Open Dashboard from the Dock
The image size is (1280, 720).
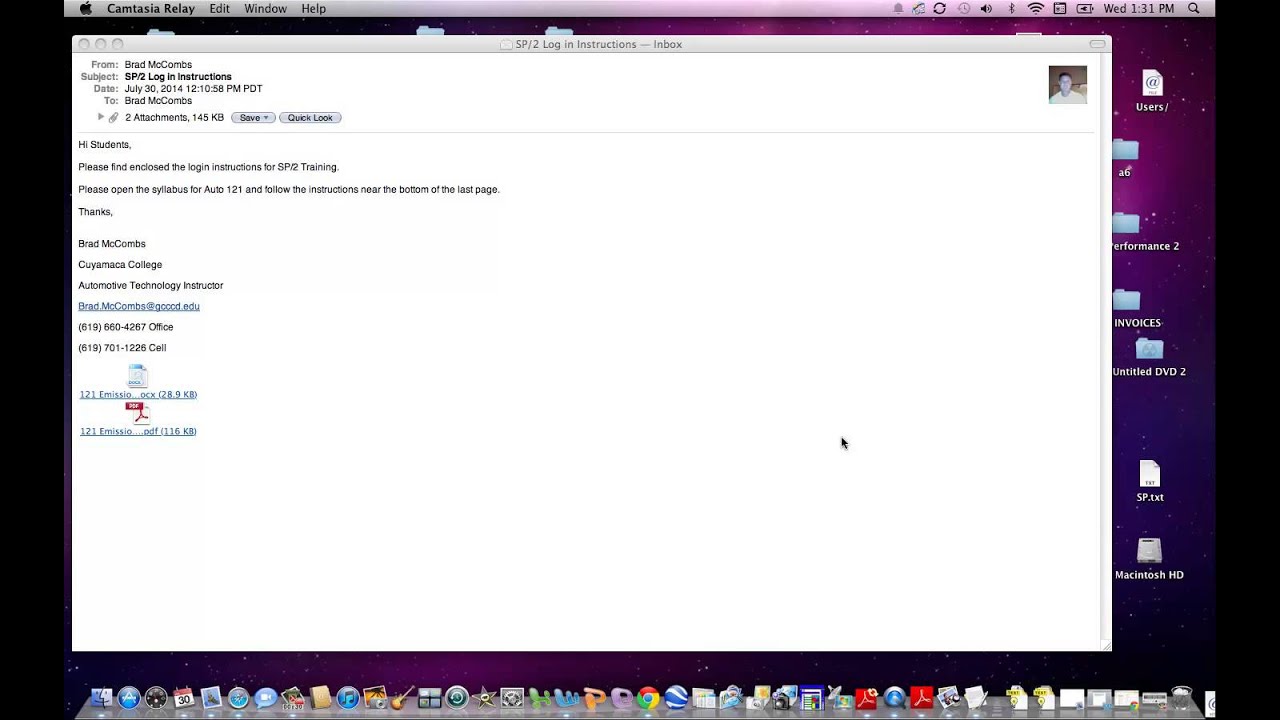point(156,698)
